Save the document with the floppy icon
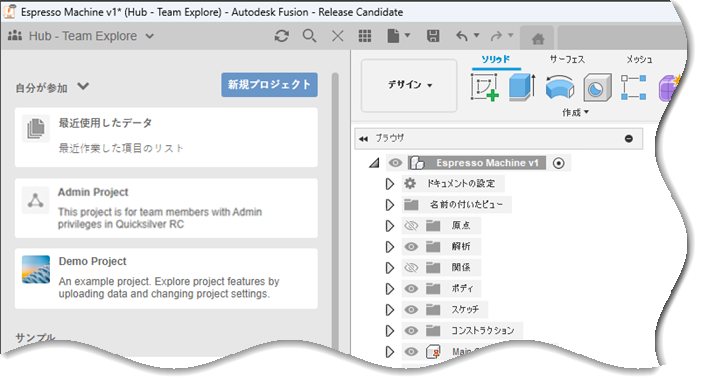 tap(433, 36)
